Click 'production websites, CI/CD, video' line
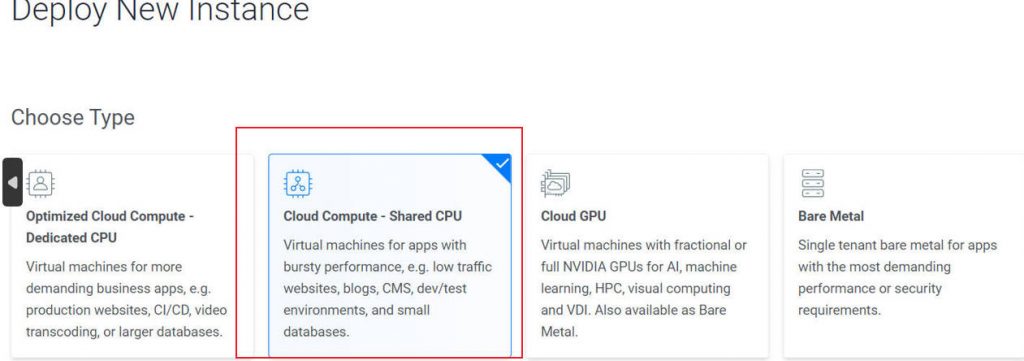1024x361 pixels. [127, 310]
